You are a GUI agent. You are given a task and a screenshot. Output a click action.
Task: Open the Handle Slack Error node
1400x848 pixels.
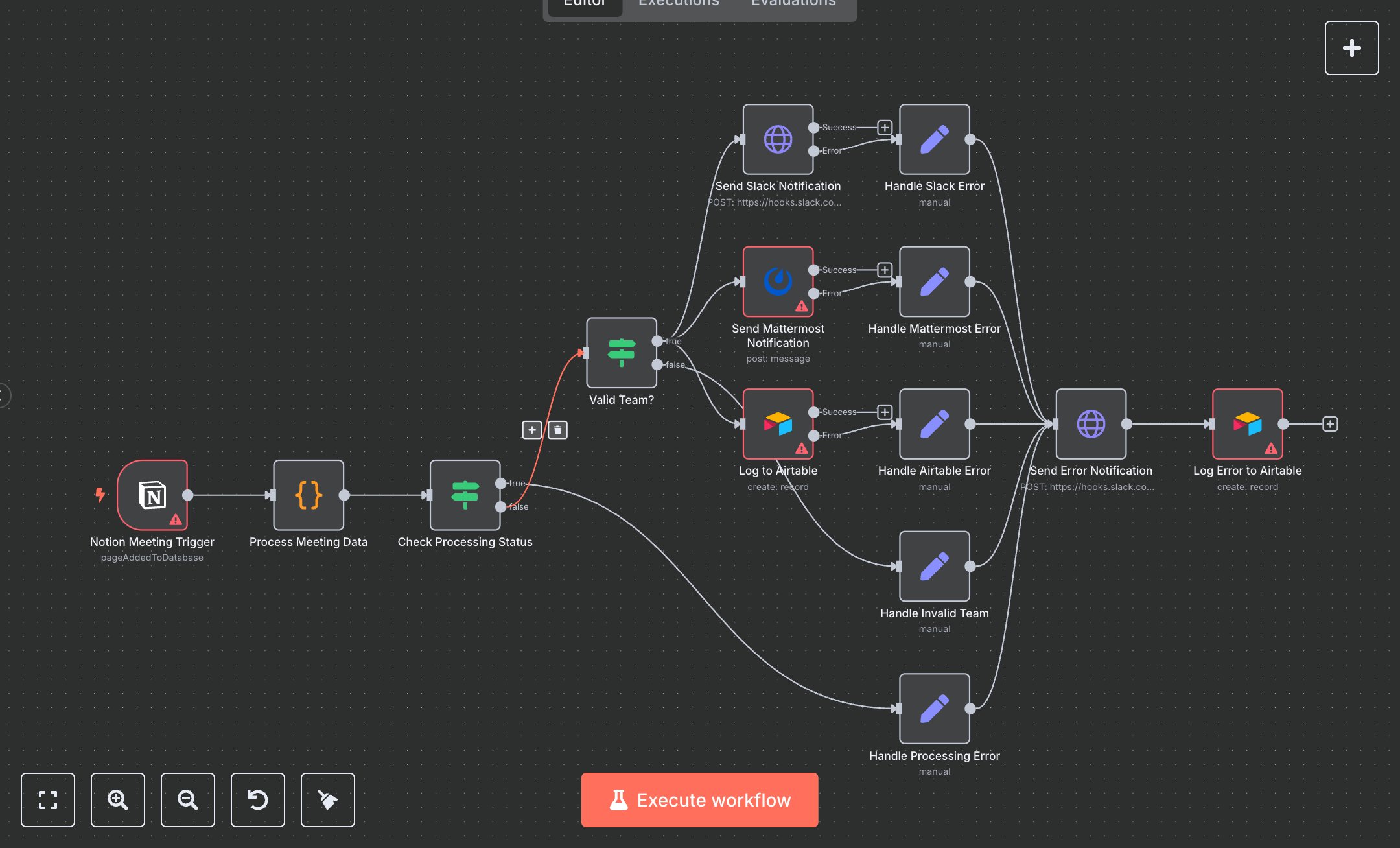(934, 139)
